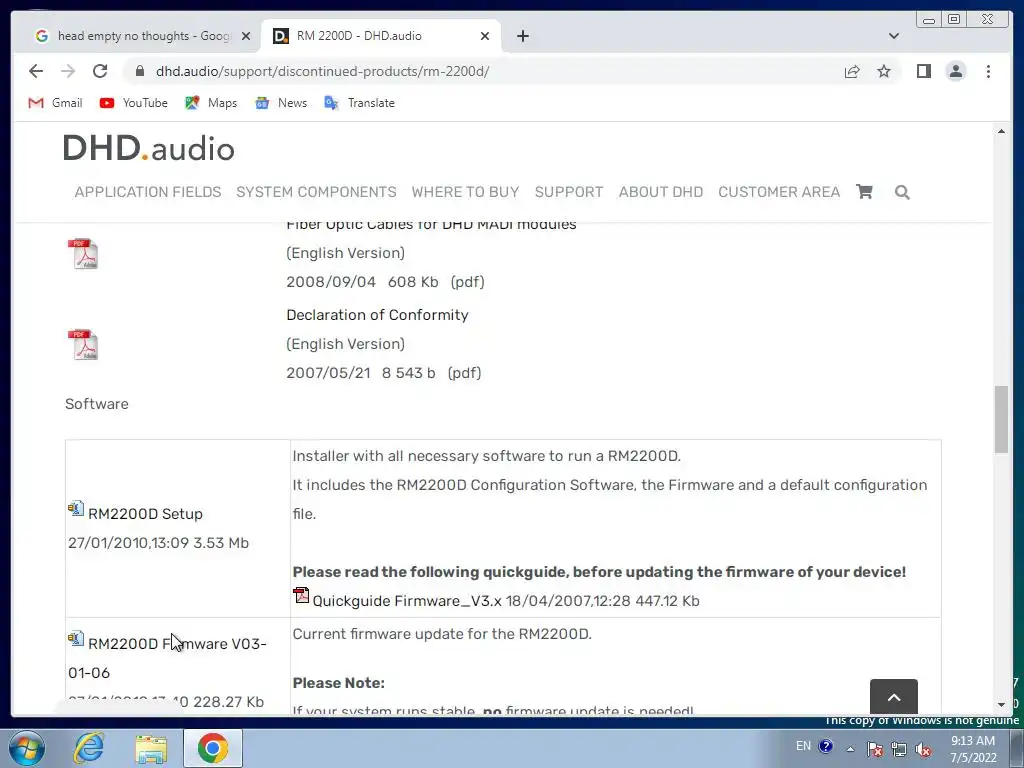Open the WHERE TO BUY menu
1024x768 pixels.
pyautogui.click(x=465, y=192)
